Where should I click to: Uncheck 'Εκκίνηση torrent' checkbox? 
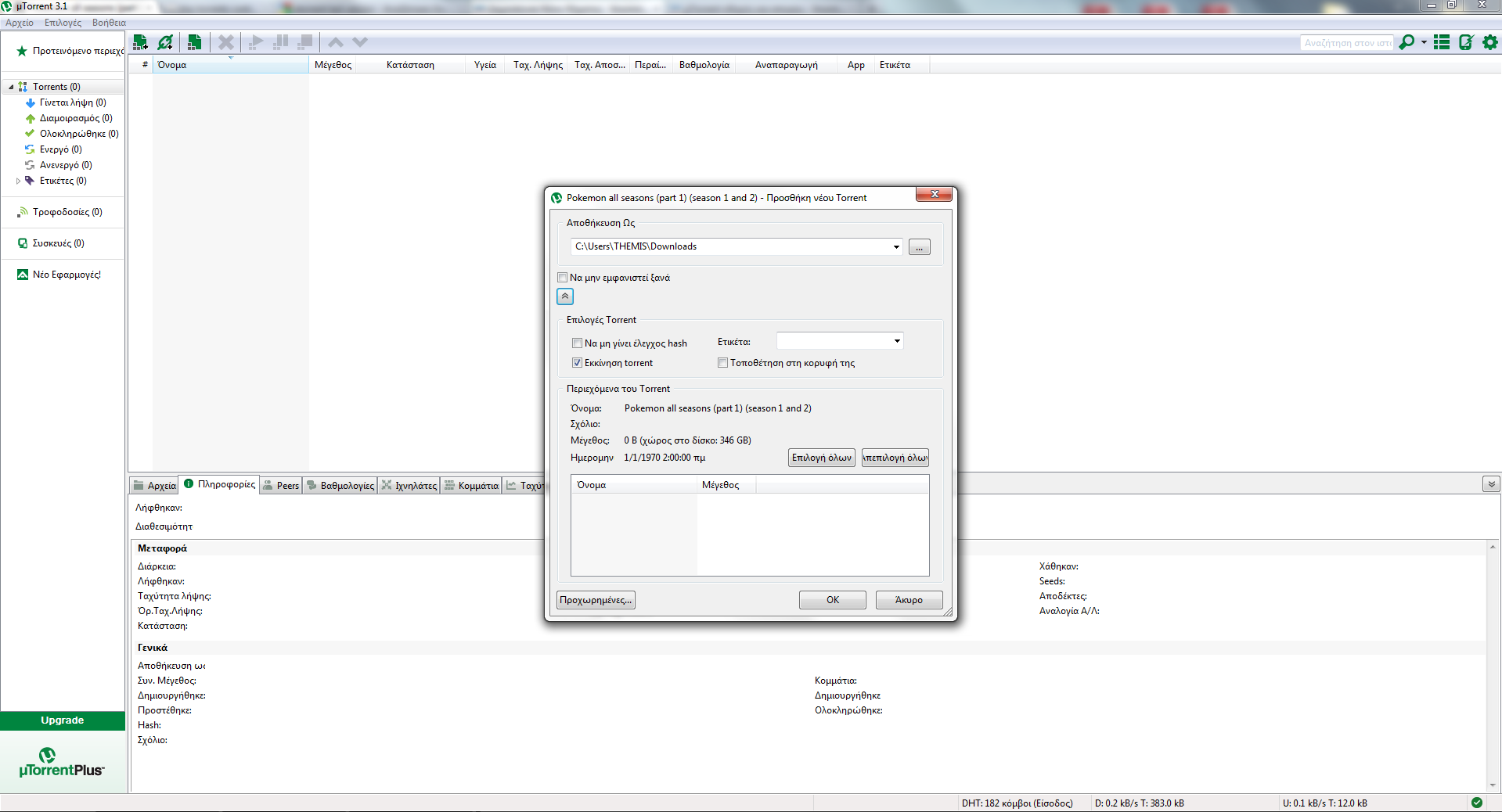[x=578, y=363]
